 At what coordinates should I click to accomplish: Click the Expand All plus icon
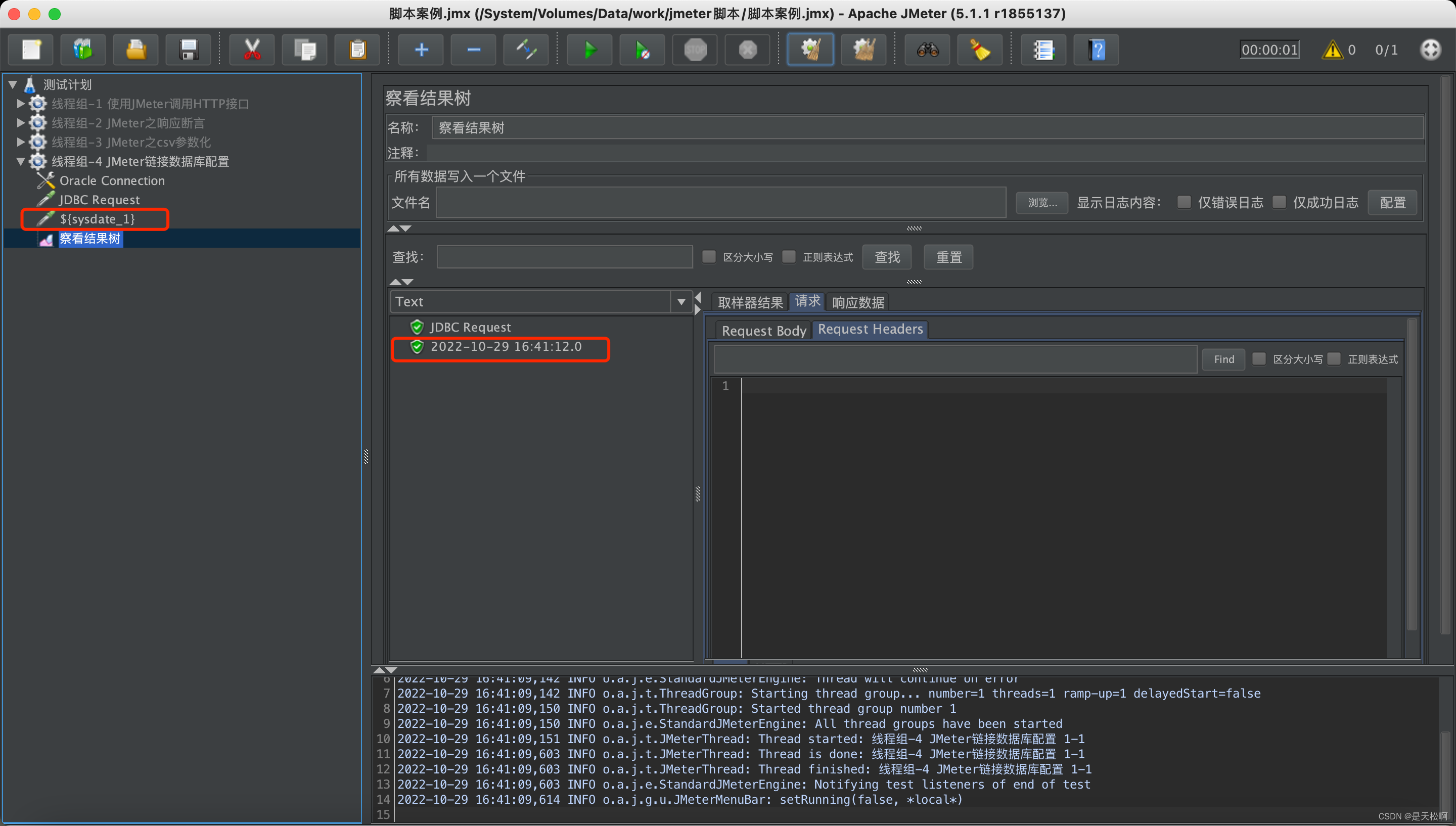pos(421,50)
